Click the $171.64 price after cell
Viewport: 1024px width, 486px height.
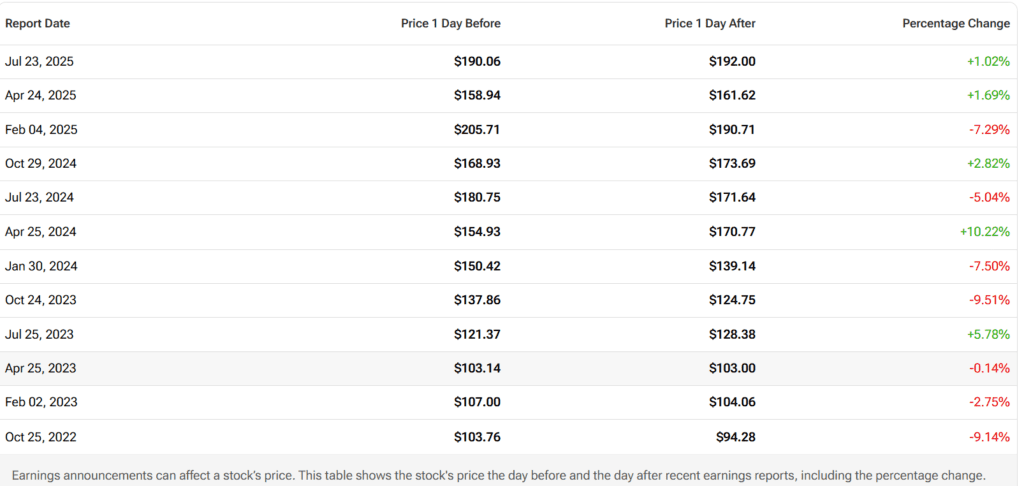pos(732,198)
